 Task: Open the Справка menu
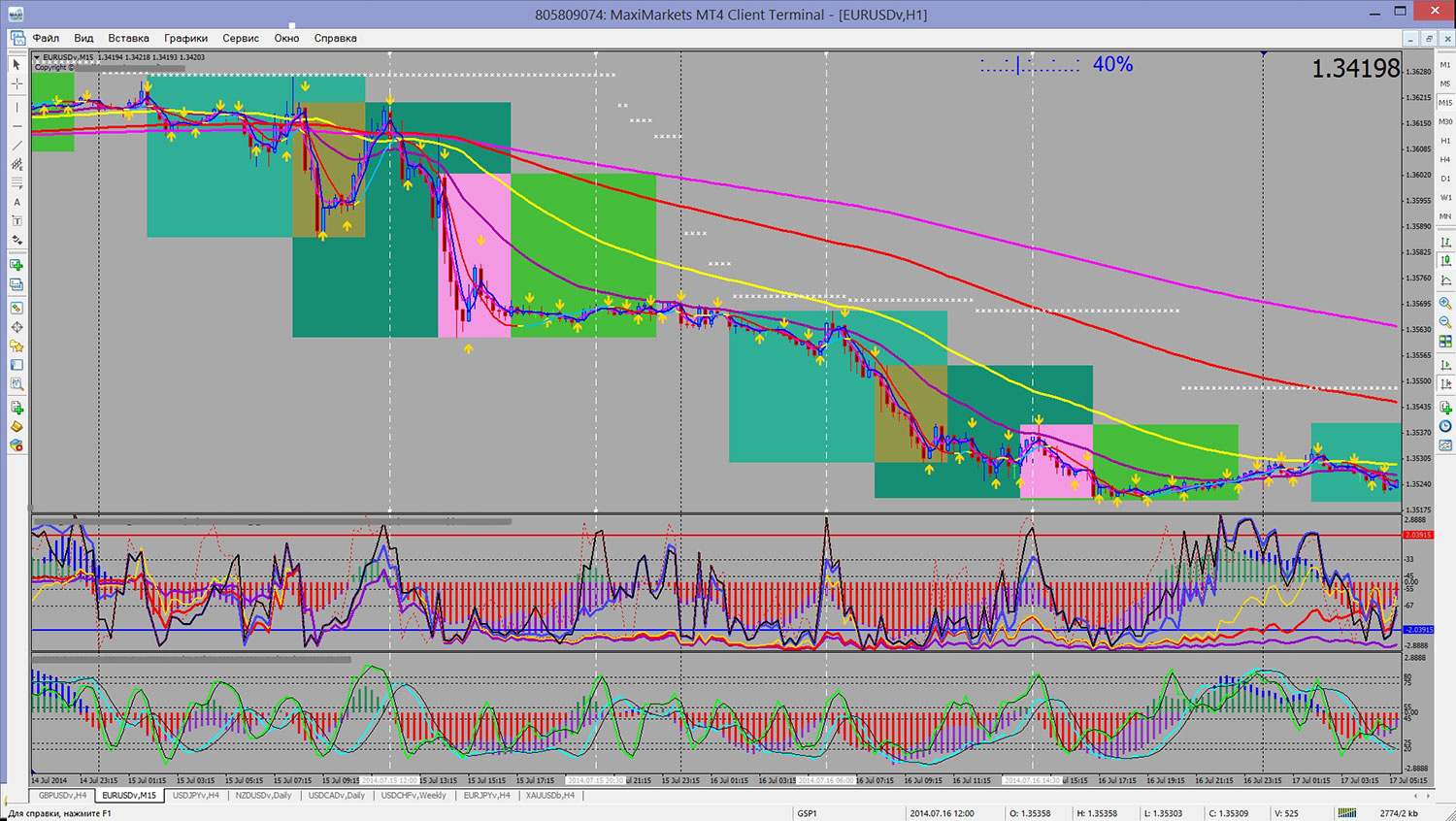335,38
